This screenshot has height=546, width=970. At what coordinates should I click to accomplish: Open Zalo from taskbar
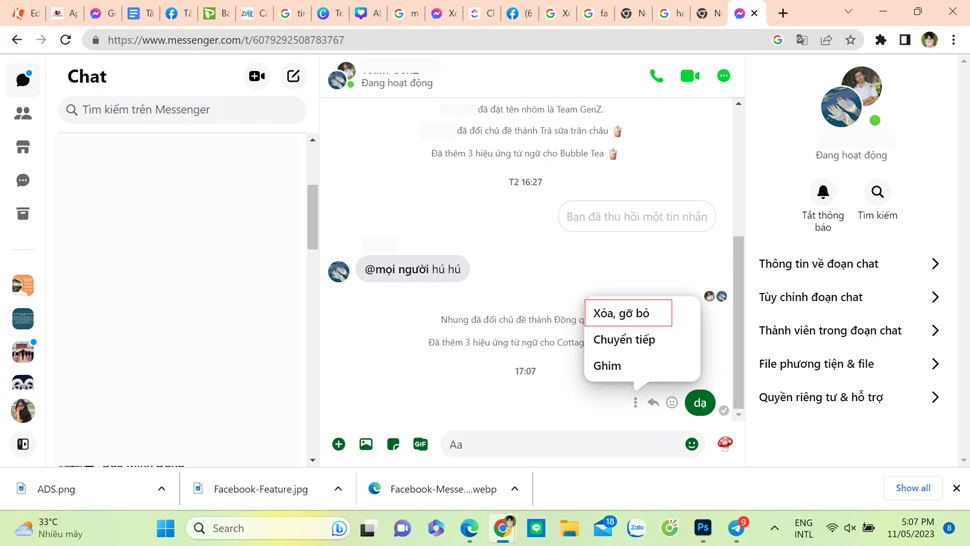pos(636,527)
